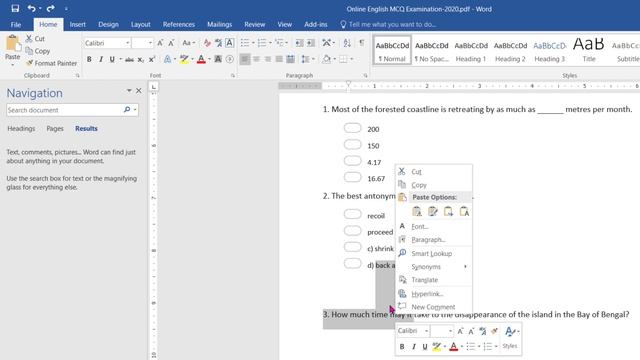Apply text highlight color in ribbon

click(184, 60)
